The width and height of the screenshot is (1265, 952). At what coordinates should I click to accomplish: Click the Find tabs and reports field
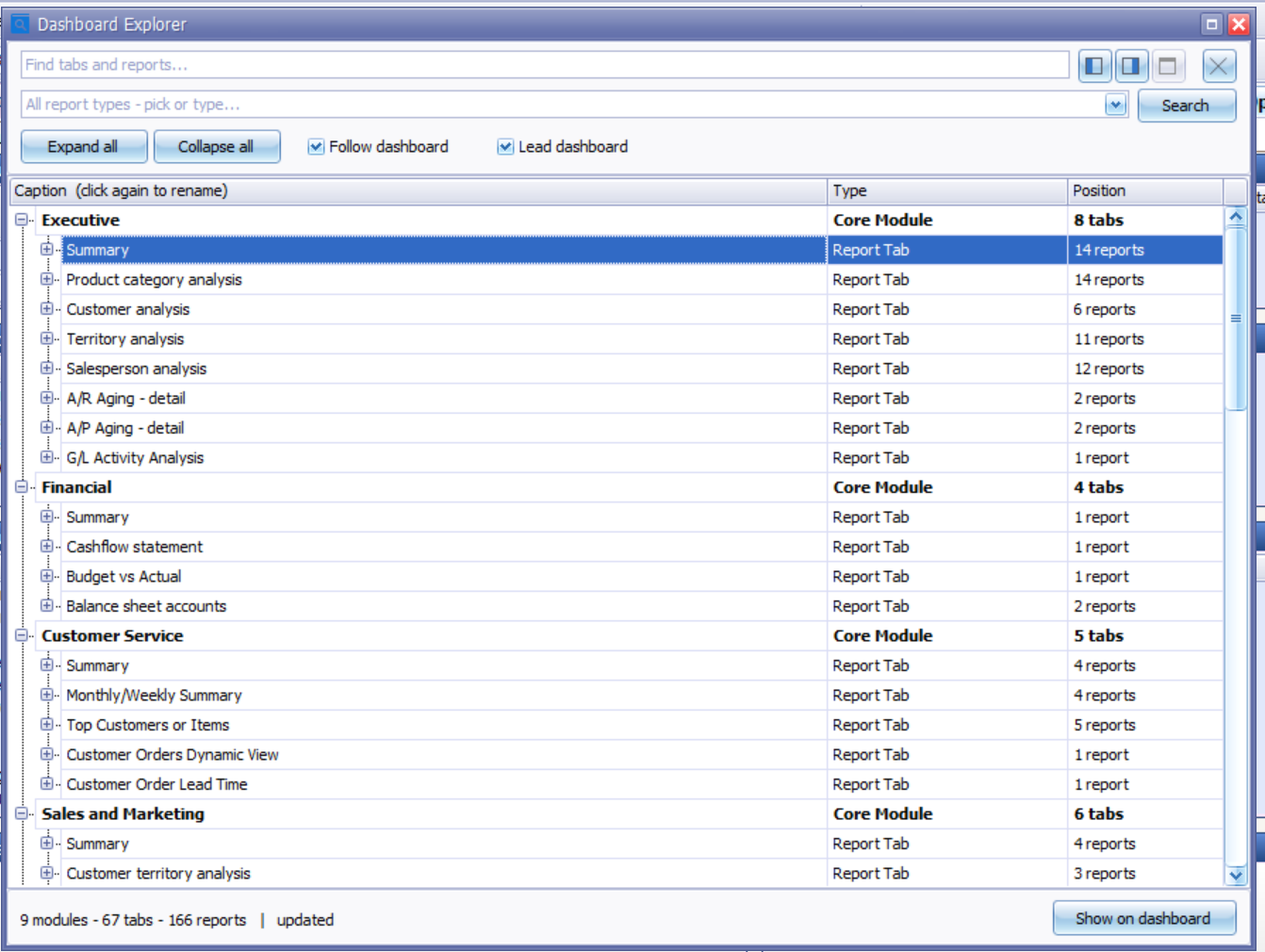545,65
